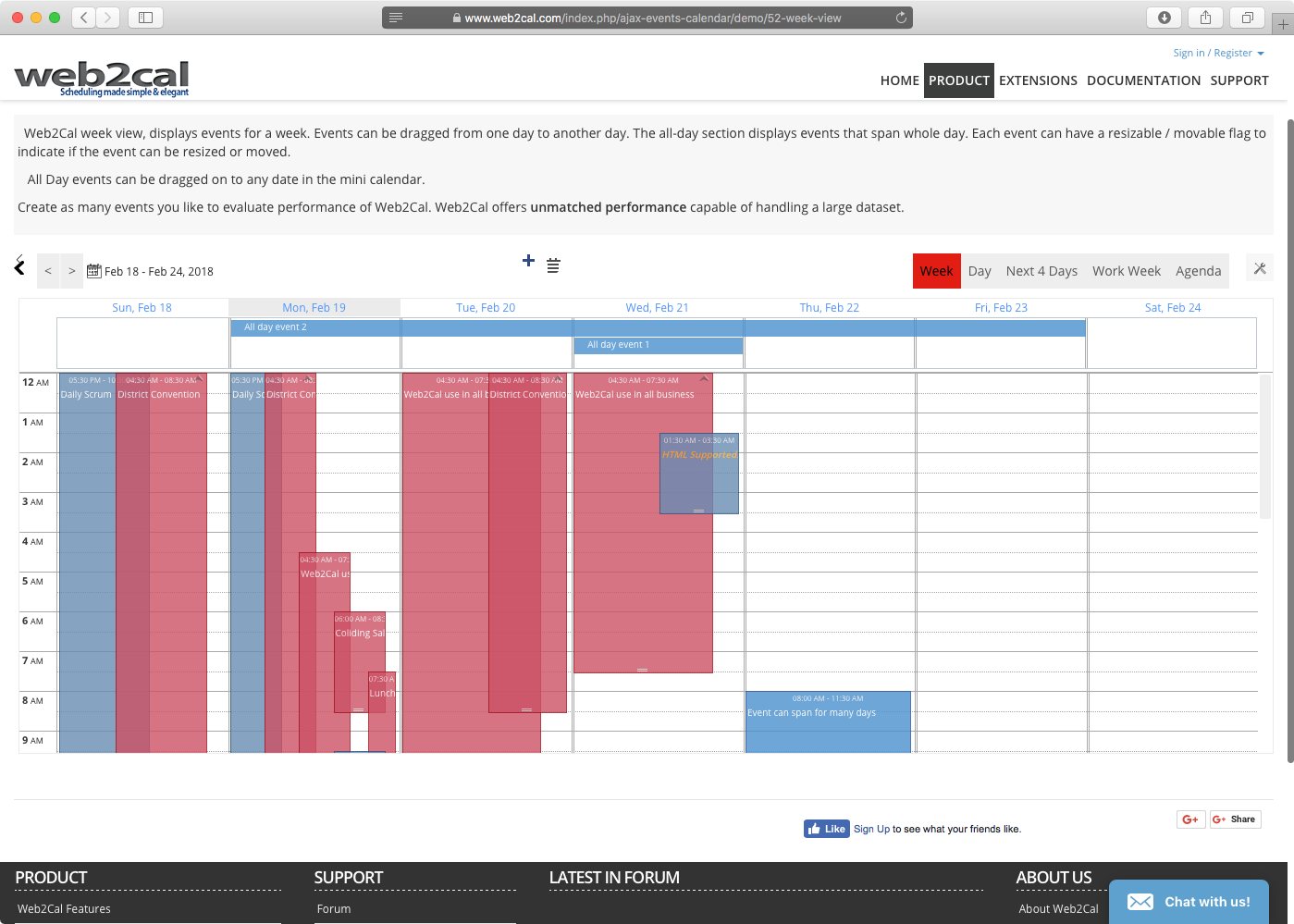Open HTML Supported event on Wednesday

point(699,474)
